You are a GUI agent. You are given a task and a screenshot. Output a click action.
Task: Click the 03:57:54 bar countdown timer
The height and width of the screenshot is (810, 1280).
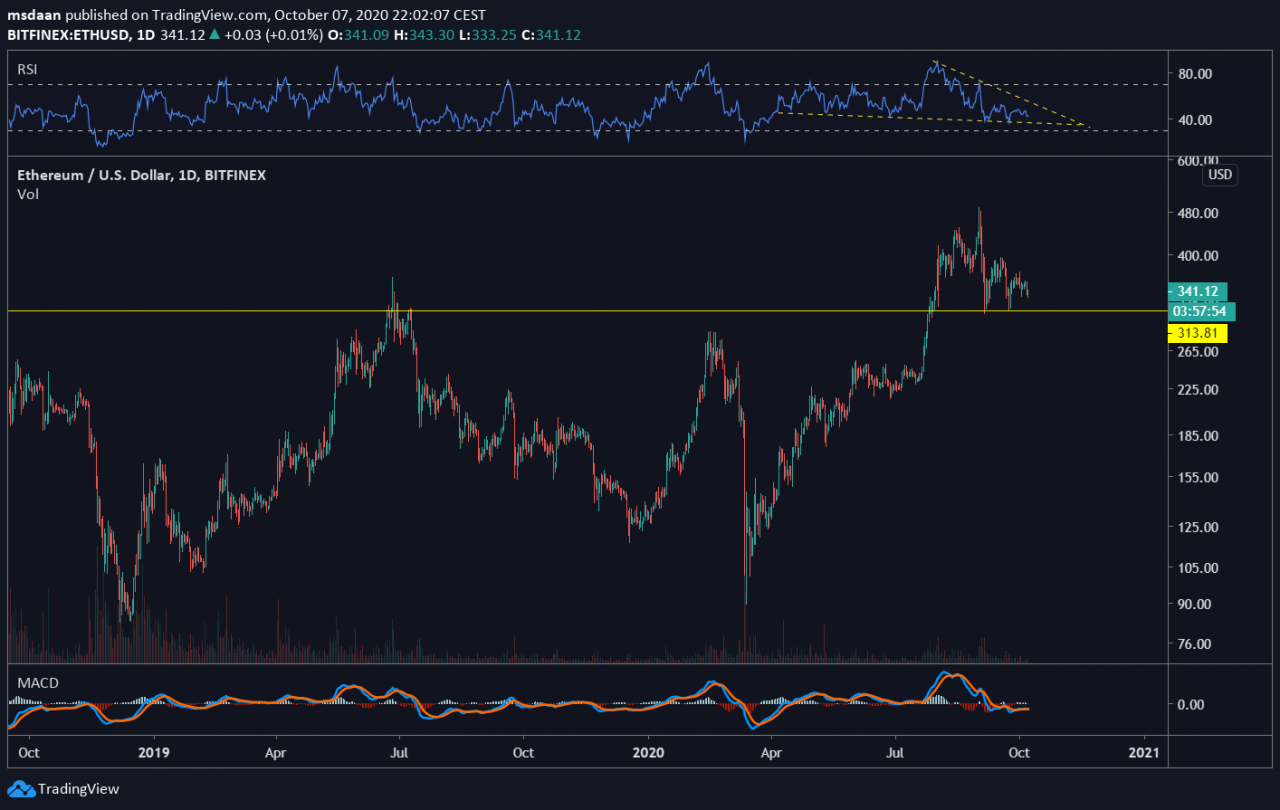point(1202,311)
